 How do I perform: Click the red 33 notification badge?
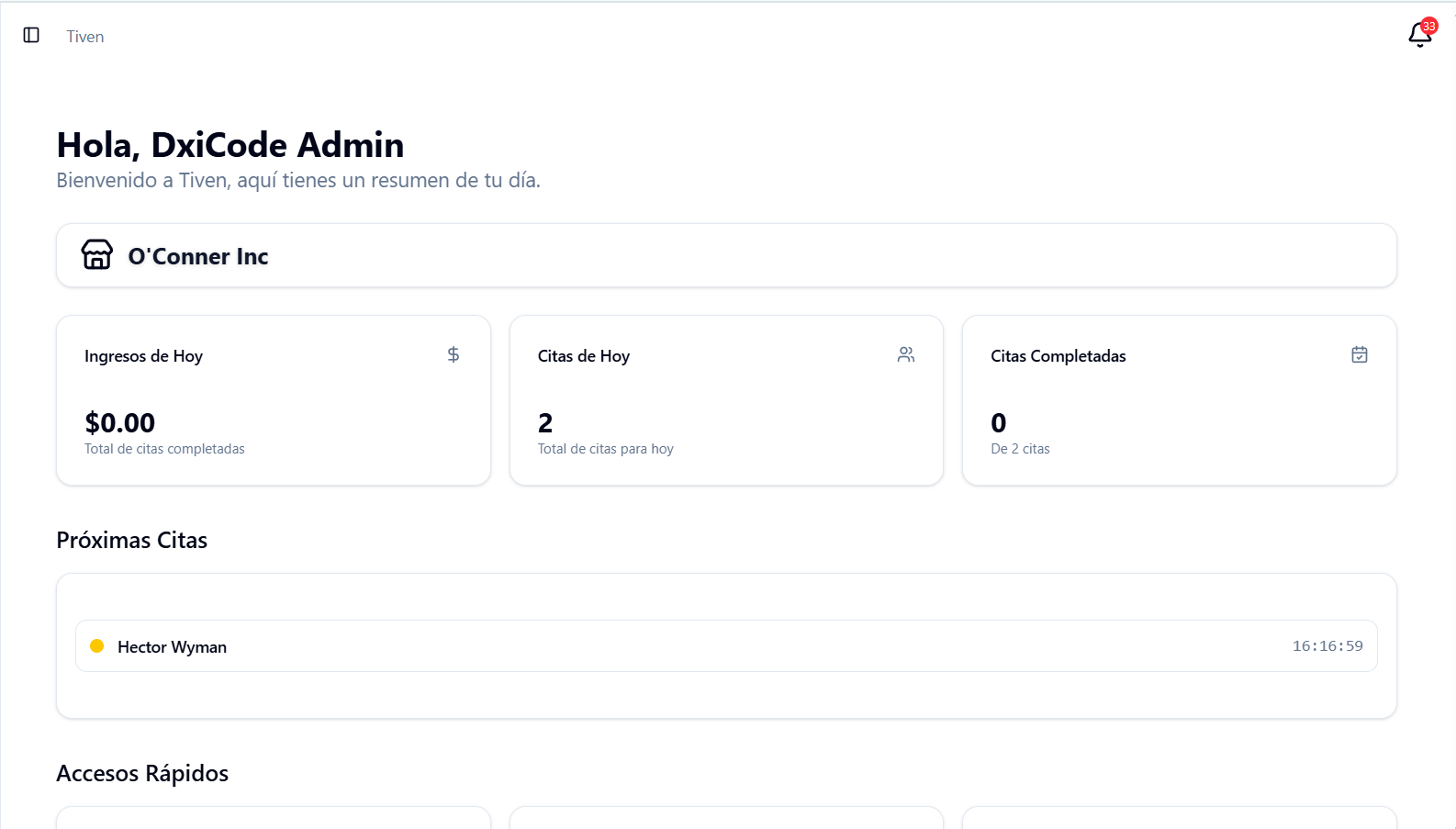point(1428,26)
